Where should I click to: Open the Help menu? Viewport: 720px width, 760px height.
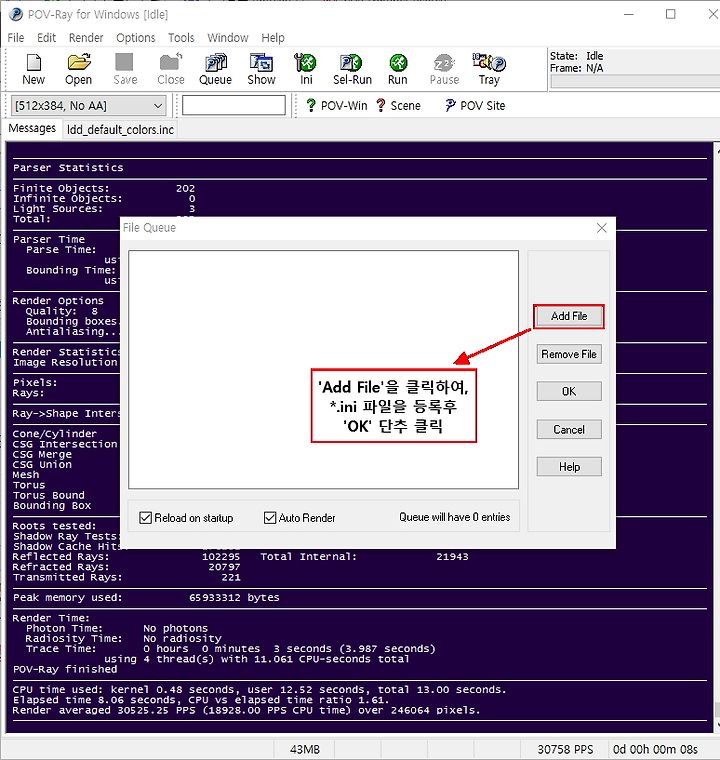pyautogui.click(x=273, y=38)
